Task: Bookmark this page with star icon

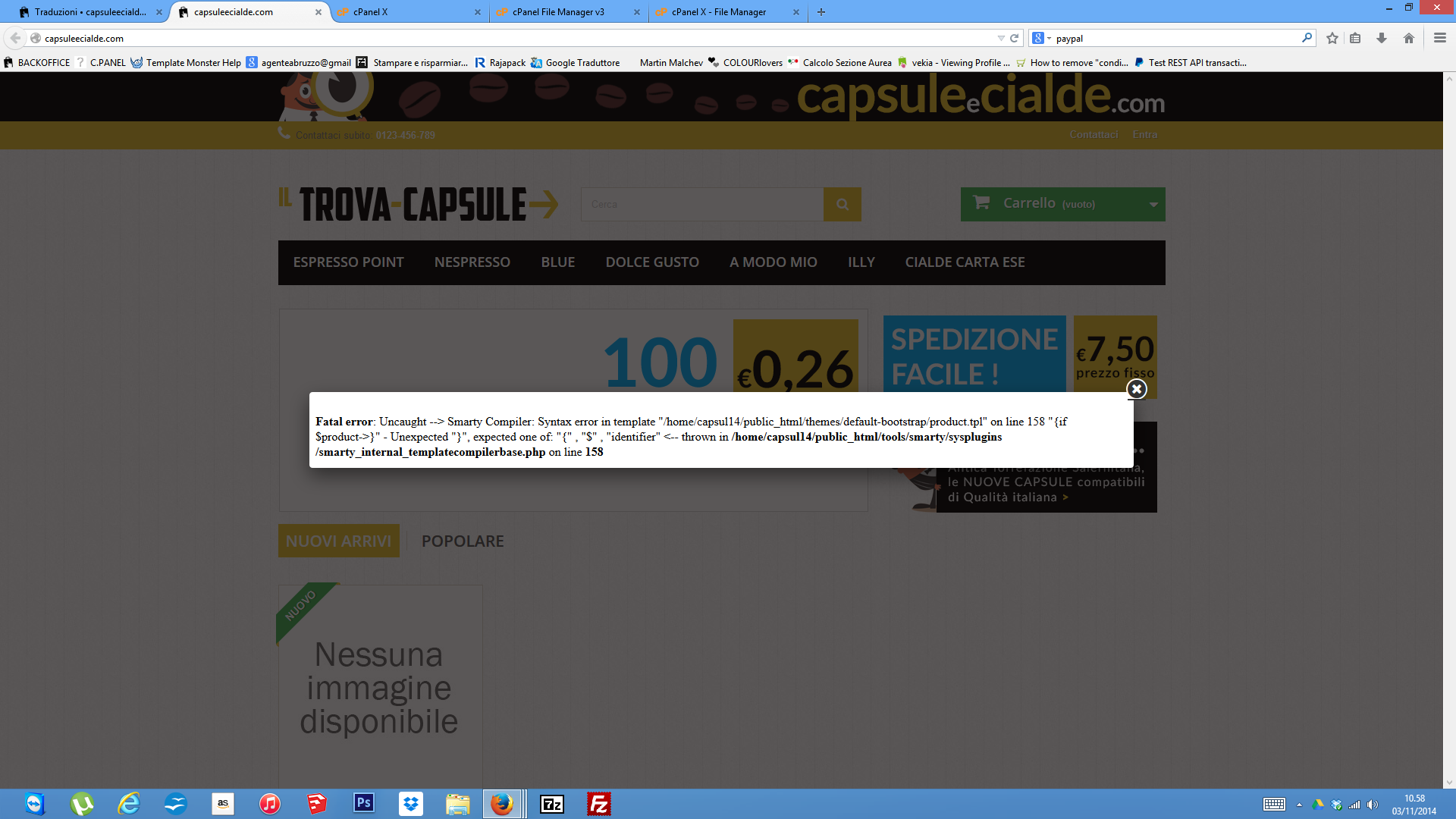Action: (x=1332, y=38)
